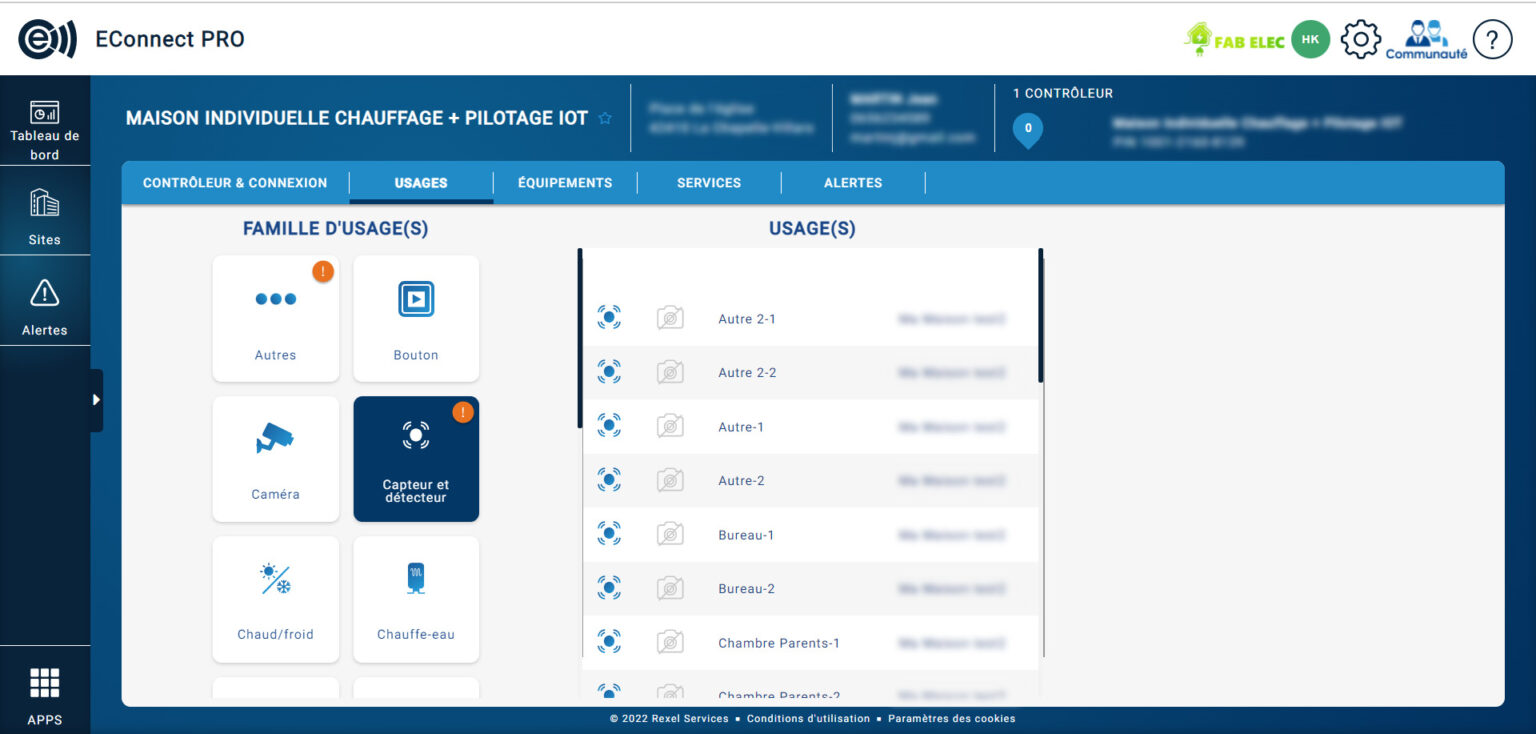Open the APPS grid launcher
This screenshot has width=1536, height=734.
pyautogui.click(x=45, y=696)
